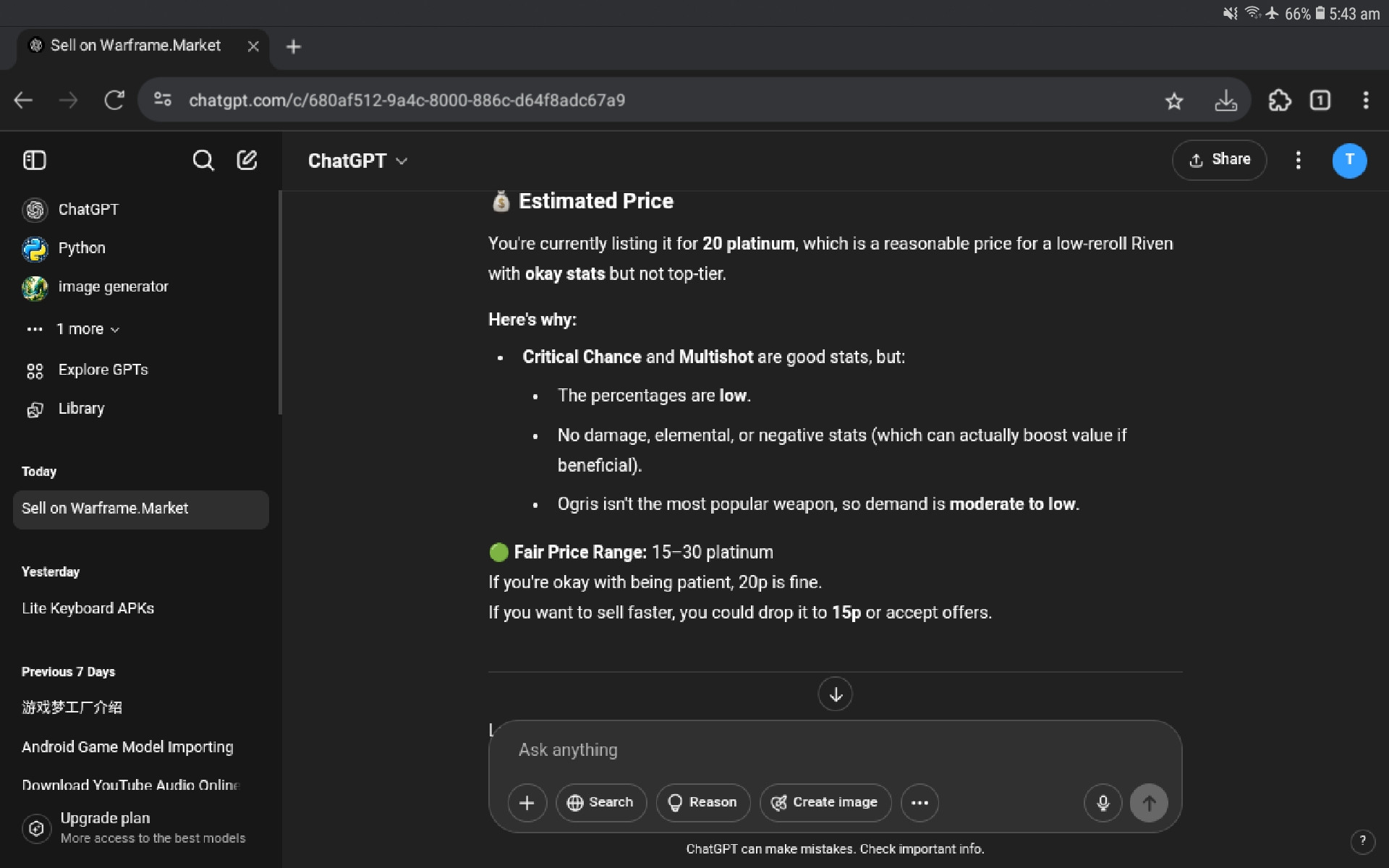Click the Share button
The width and height of the screenshot is (1389, 868).
[1219, 160]
